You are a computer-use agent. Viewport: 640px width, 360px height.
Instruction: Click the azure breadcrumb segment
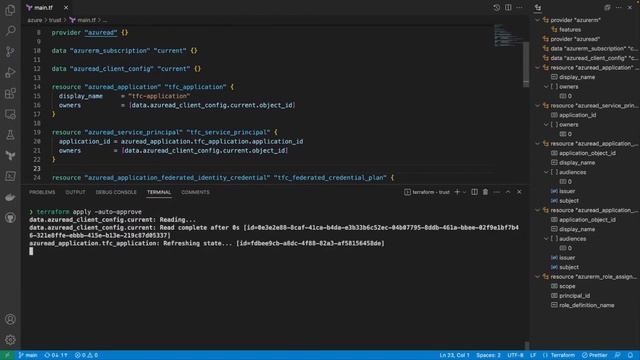35,20
